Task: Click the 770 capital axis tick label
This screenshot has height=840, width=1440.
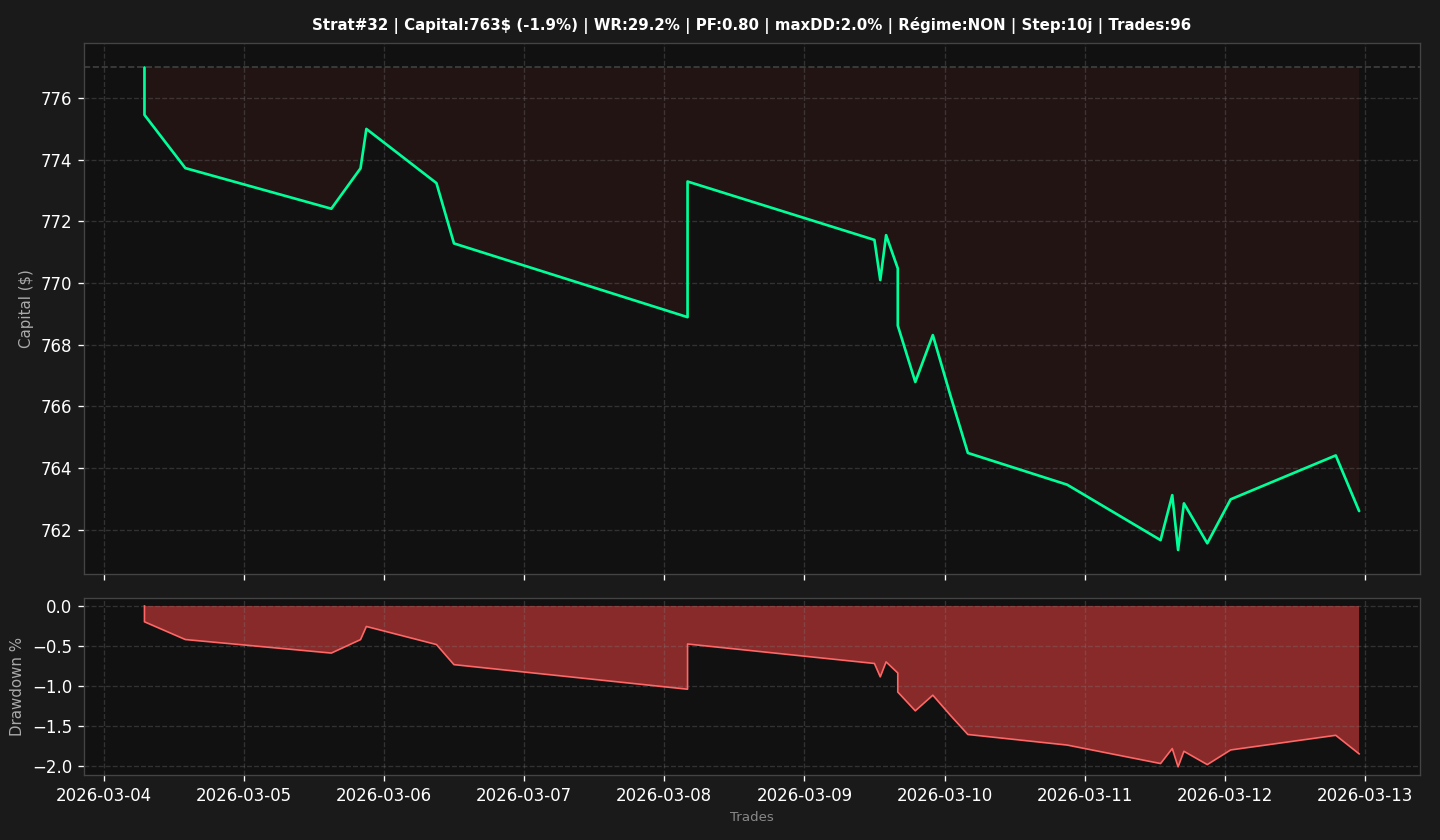Action: coord(58,284)
